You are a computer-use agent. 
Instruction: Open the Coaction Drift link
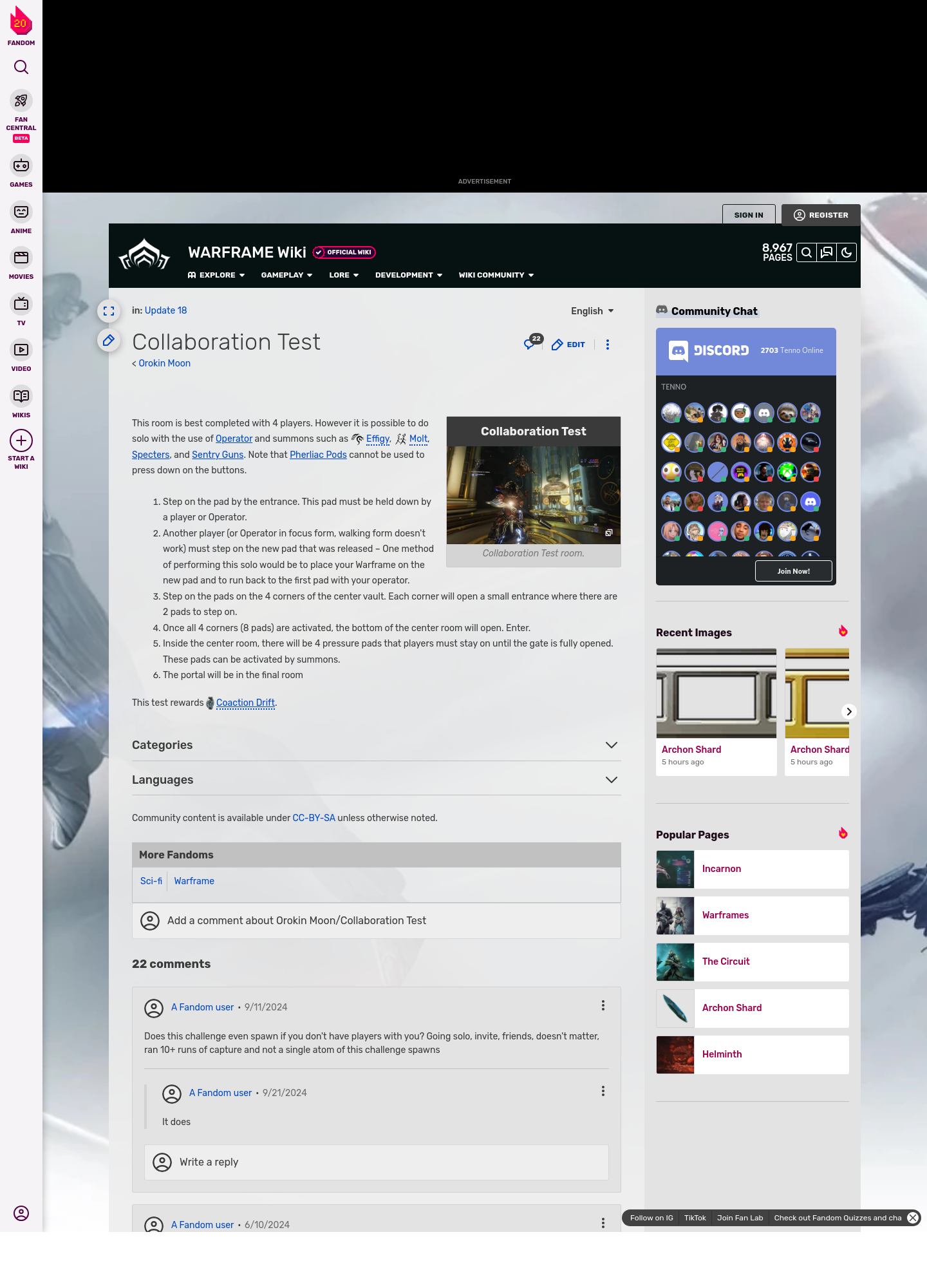tap(245, 703)
